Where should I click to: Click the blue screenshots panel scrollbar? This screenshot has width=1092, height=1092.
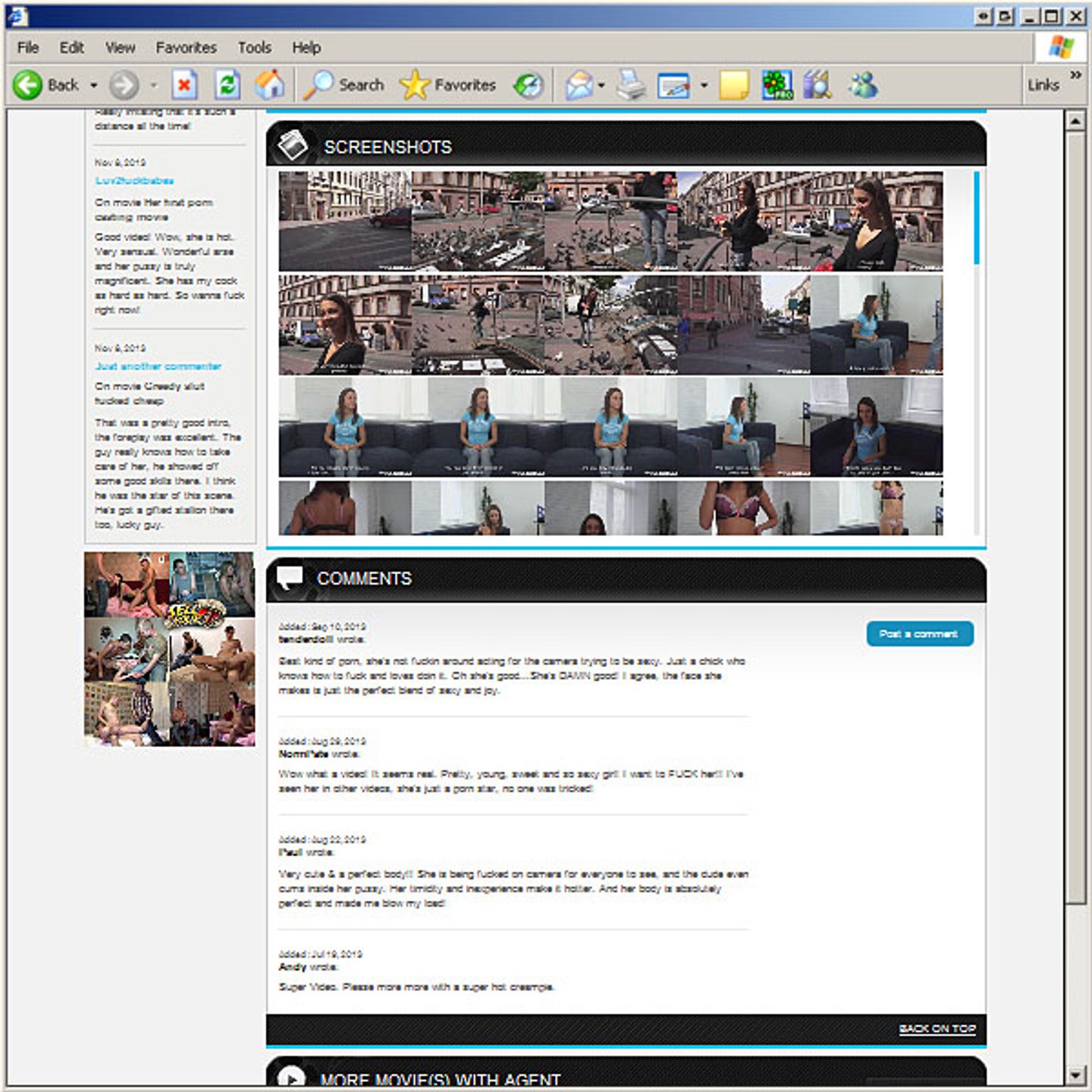coord(976,218)
